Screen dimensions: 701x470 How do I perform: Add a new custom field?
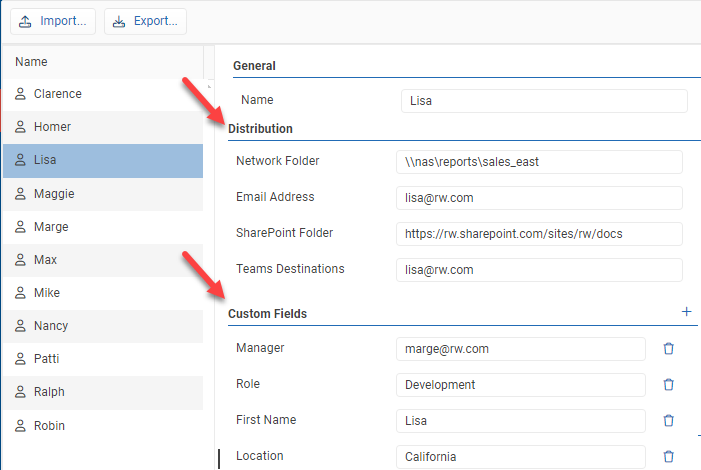pos(687,312)
